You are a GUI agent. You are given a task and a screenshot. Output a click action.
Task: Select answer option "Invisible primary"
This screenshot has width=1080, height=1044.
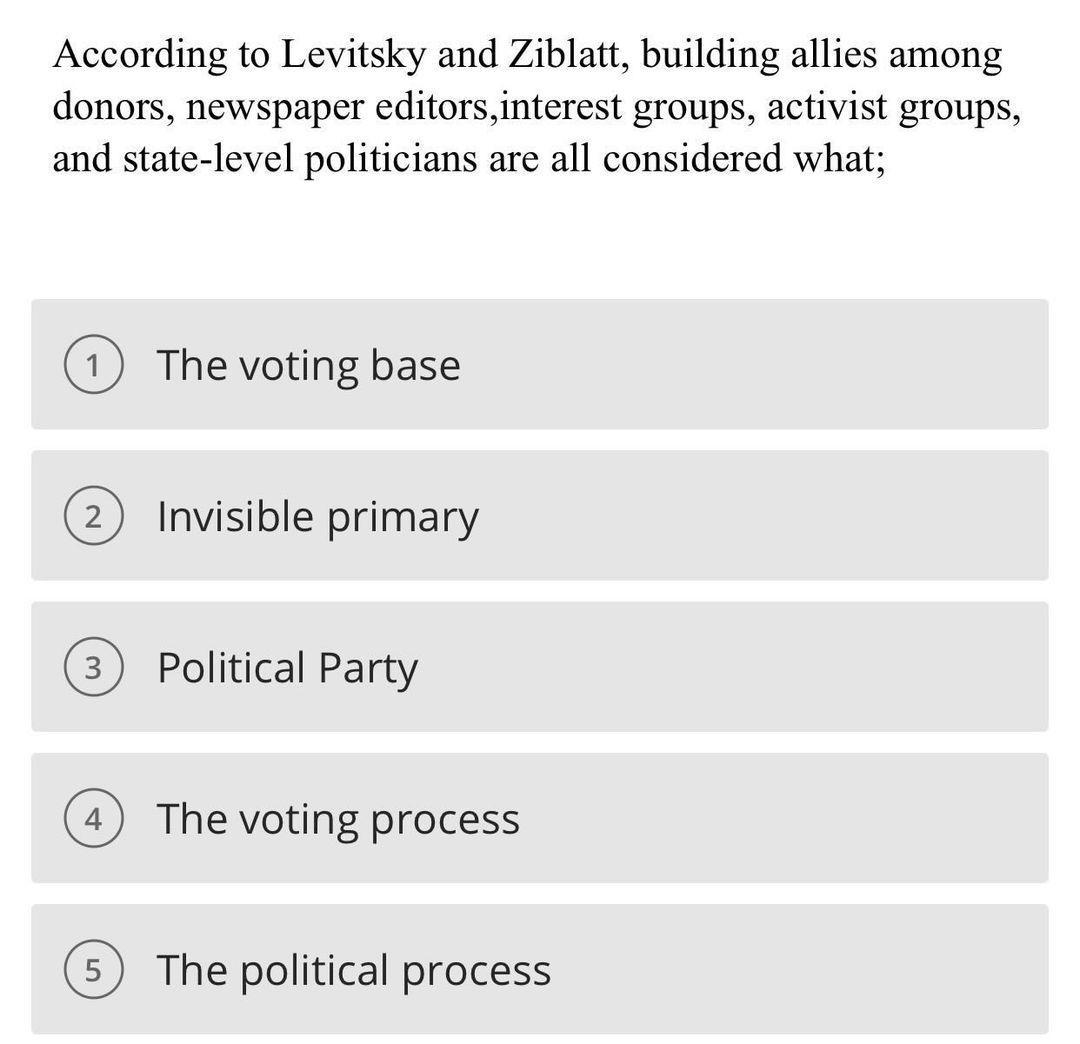tap(540, 516)
